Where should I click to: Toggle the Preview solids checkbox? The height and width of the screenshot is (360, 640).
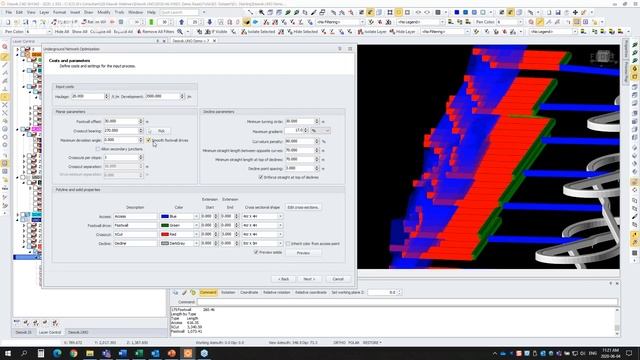256,253
